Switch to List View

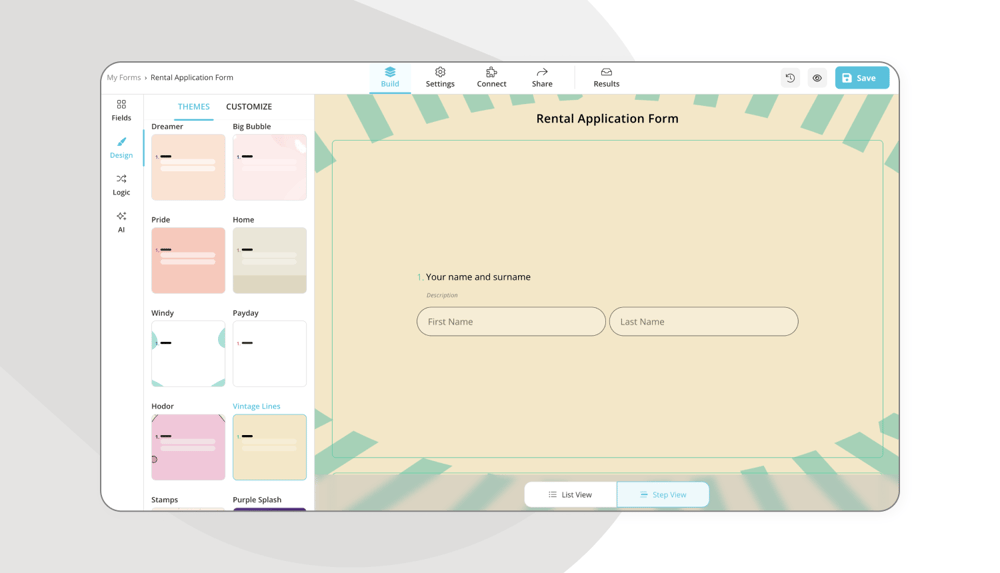coord(570,494)
